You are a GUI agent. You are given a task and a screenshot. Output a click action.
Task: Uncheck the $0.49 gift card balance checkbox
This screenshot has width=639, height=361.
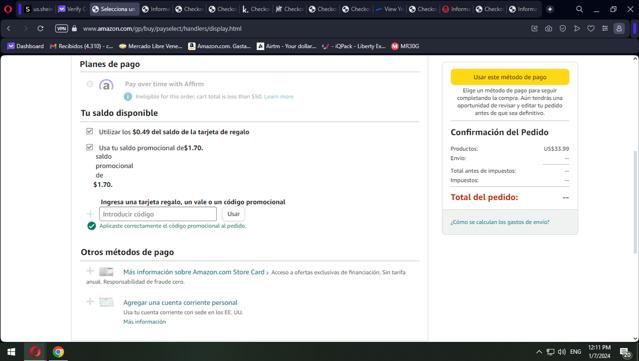click(90, 131)
